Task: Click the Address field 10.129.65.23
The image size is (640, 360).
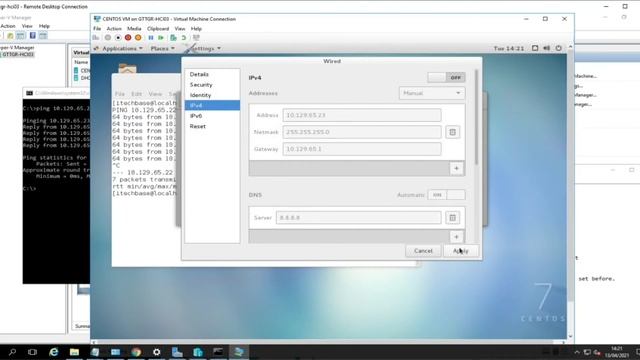Action: tap(362, 115)
